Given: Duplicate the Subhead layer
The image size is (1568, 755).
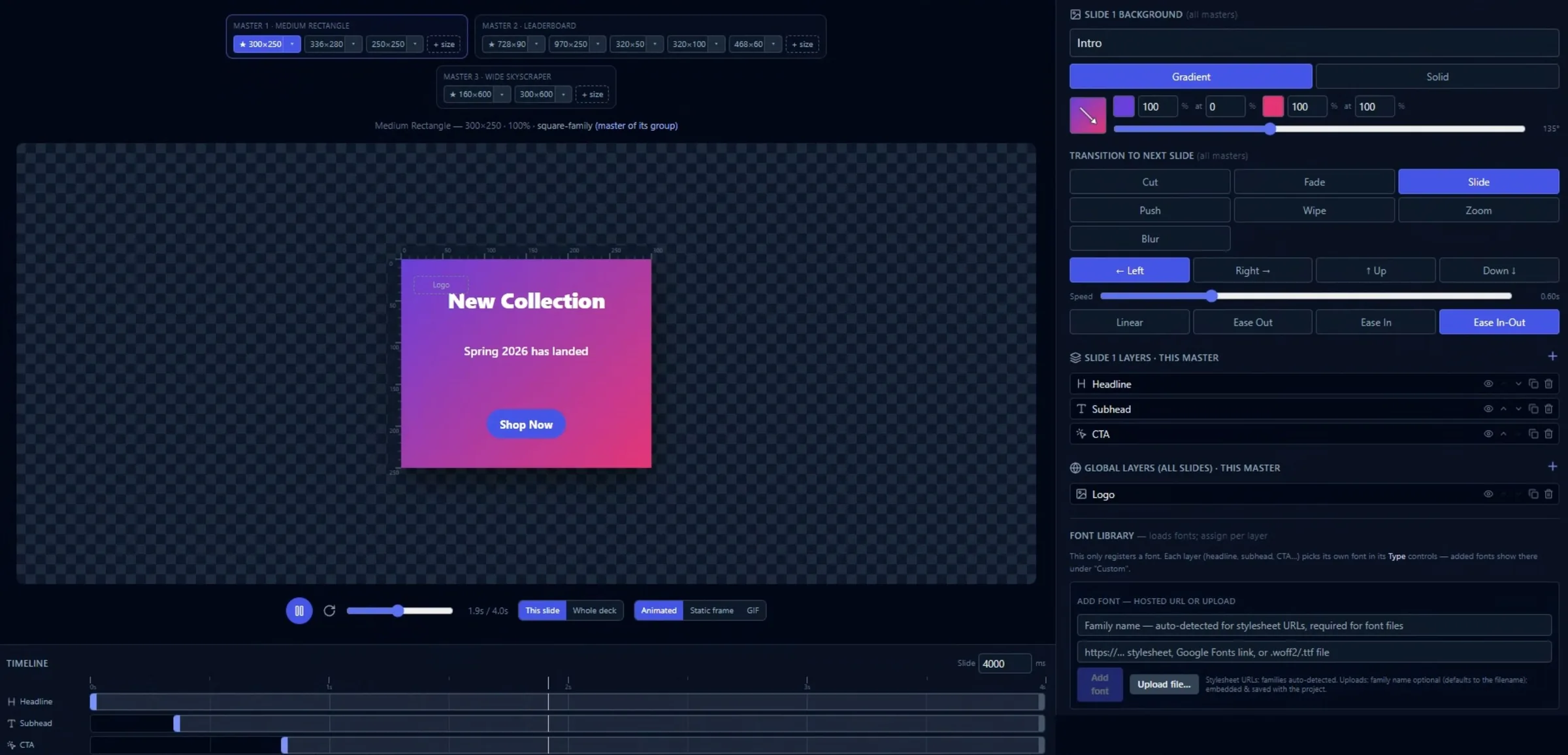Looking at the screenshot, I should [1533, 409].
